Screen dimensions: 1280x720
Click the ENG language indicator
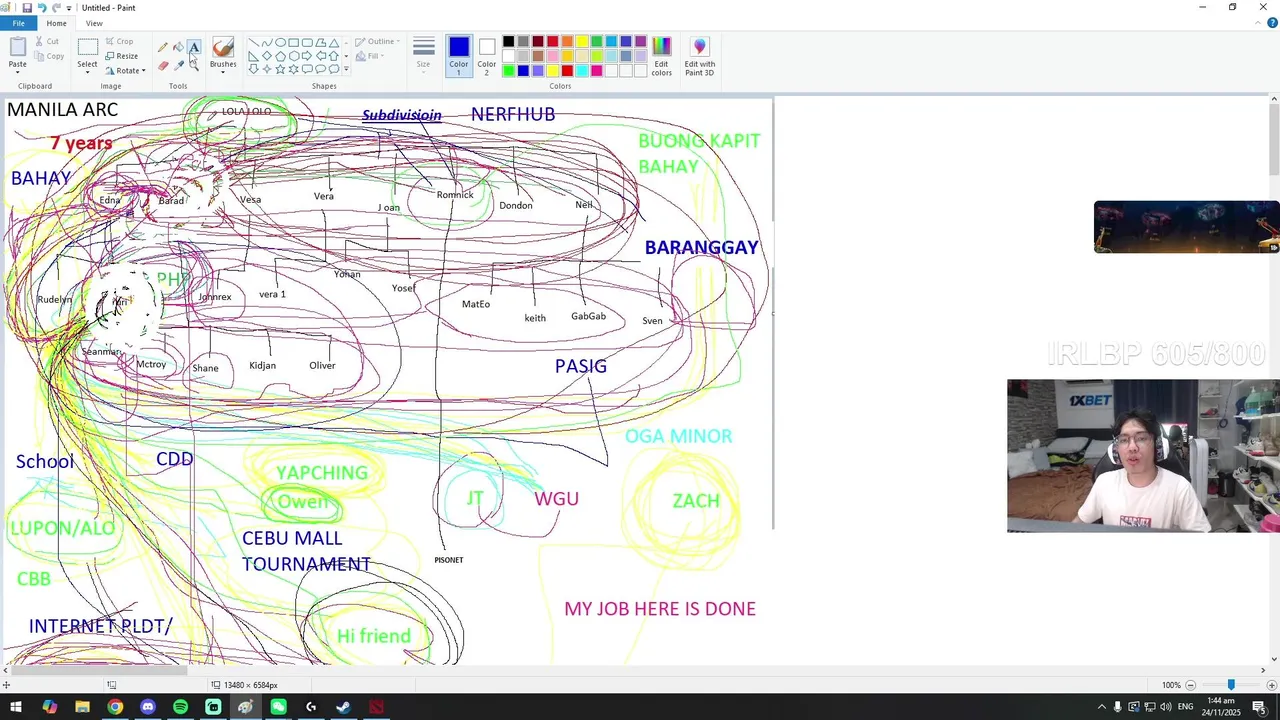(1187, 707)
